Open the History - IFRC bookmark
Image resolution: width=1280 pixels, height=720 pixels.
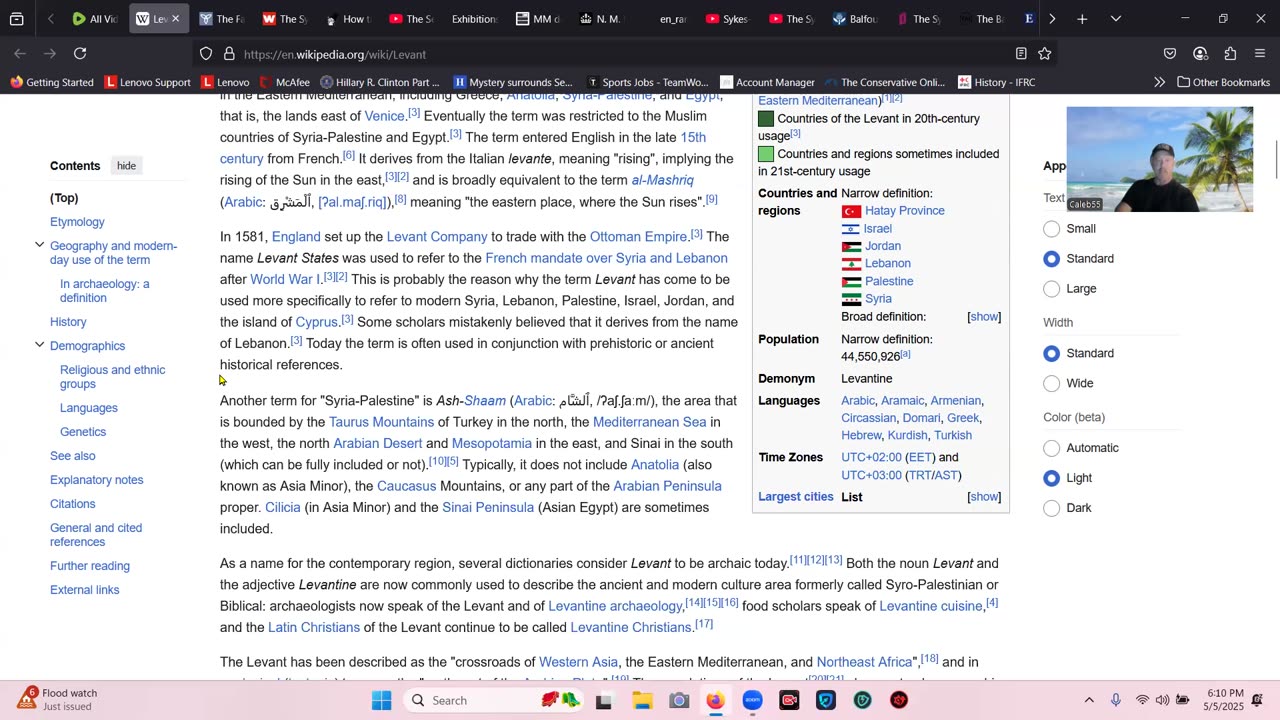tap(996, 82)
